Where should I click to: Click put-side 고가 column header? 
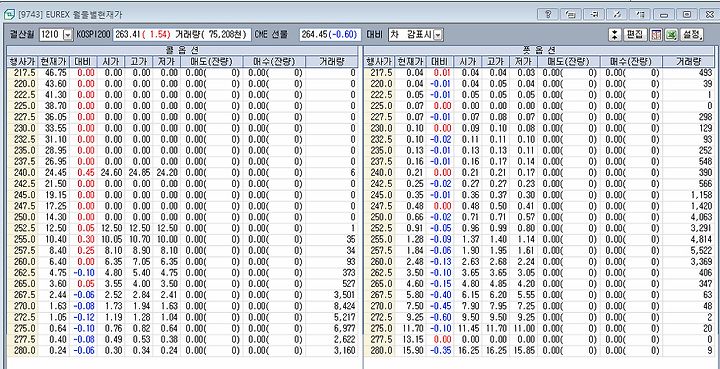tap(495, 62)
